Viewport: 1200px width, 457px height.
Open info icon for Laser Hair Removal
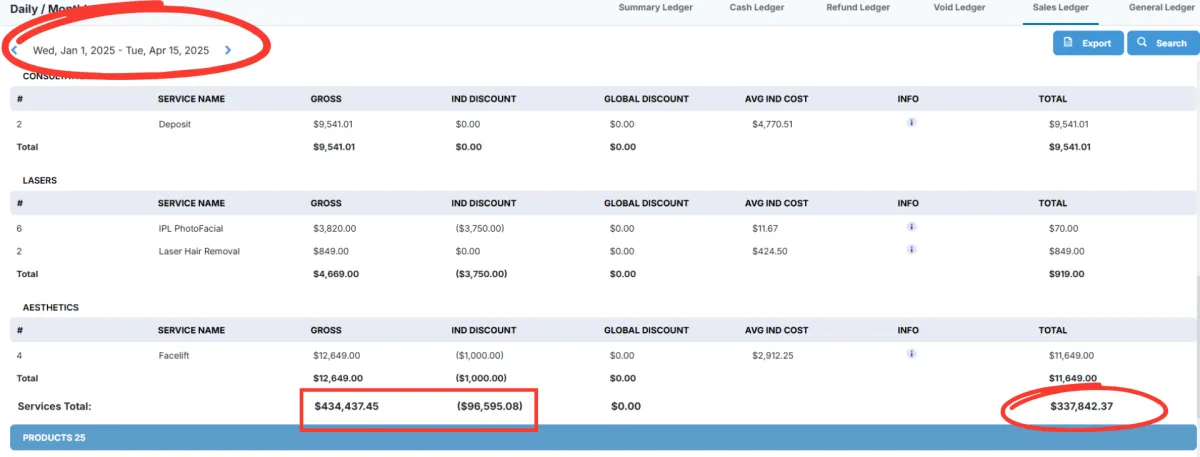coord(911,250)
